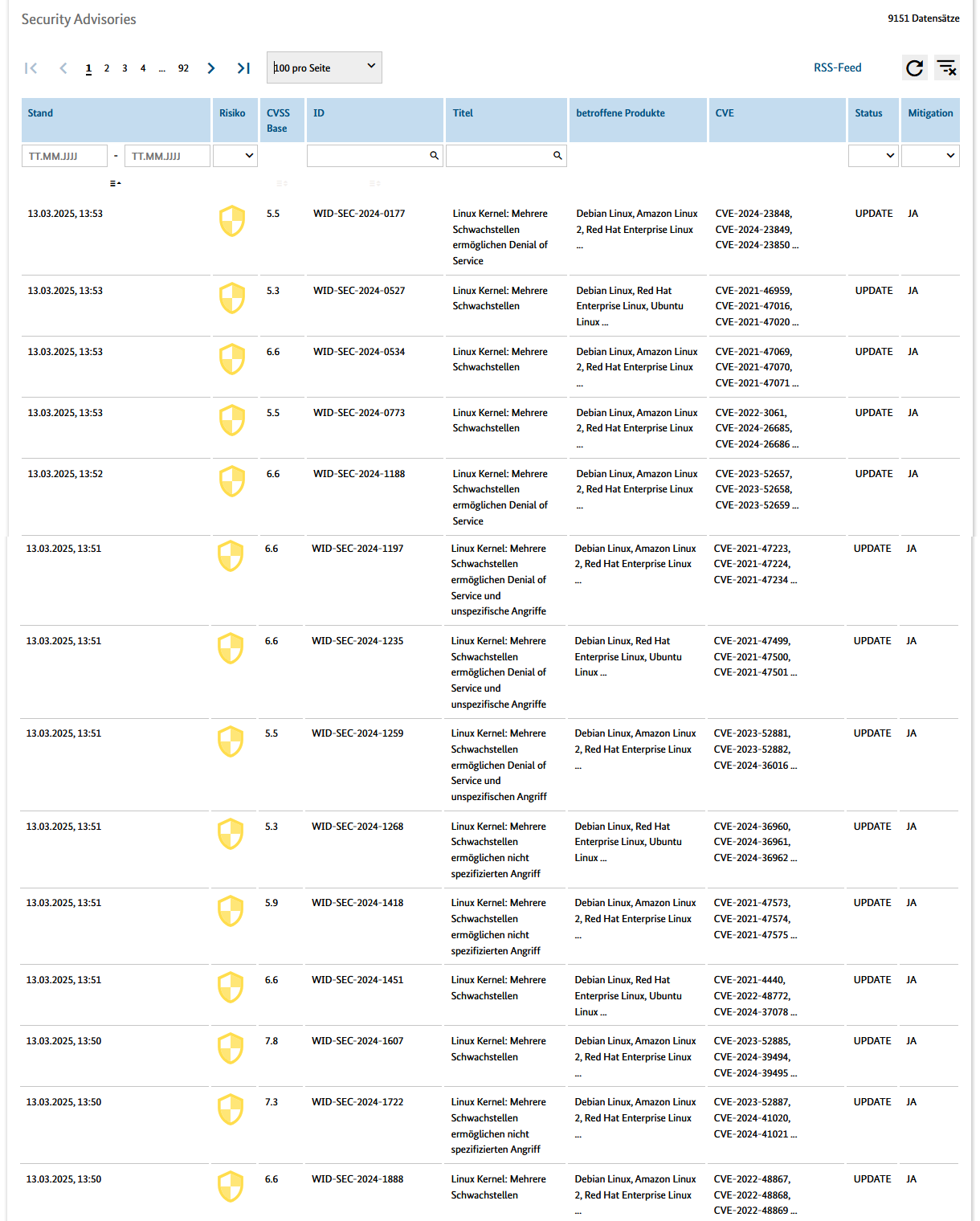Click the 'Security Advisories' heading
Viewport: 980px width, 1221px height.
click(79, 19)
